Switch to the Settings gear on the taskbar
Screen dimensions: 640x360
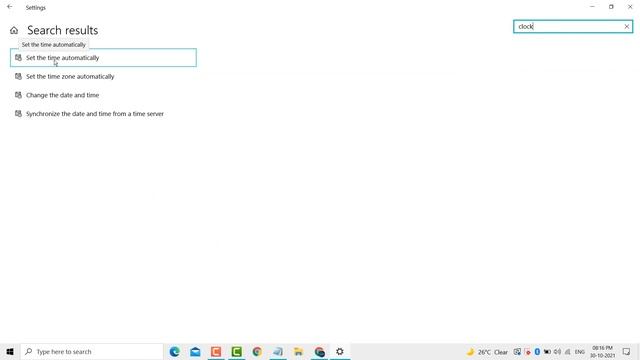pos(340,351)
